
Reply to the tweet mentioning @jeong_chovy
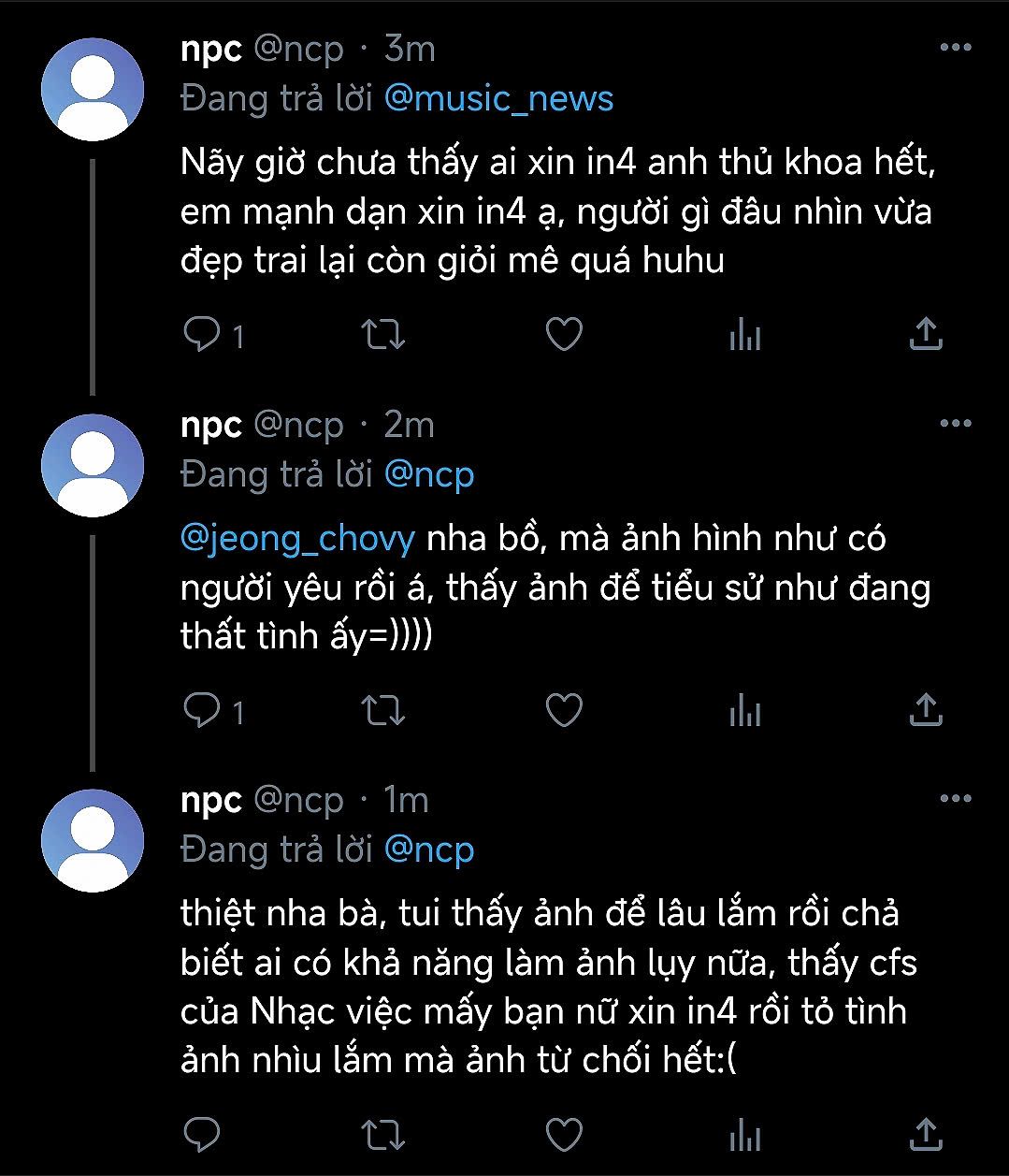pos(202,711)
